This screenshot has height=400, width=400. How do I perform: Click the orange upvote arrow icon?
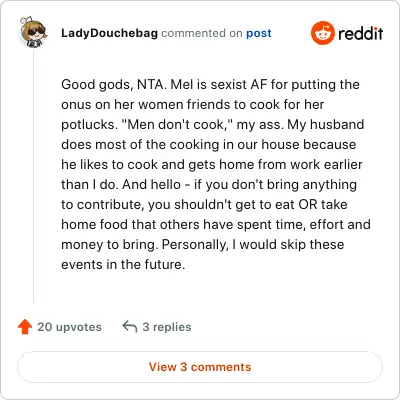point(25,327)
